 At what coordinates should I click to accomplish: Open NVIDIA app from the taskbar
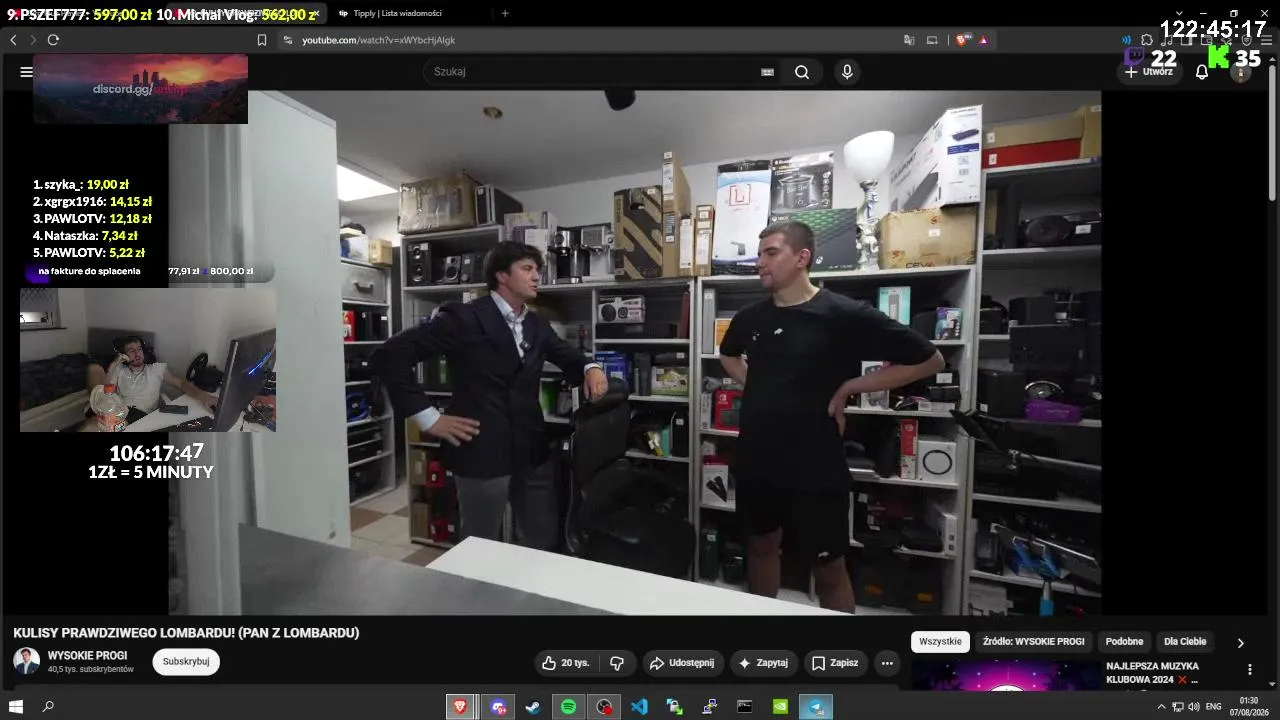780,707
